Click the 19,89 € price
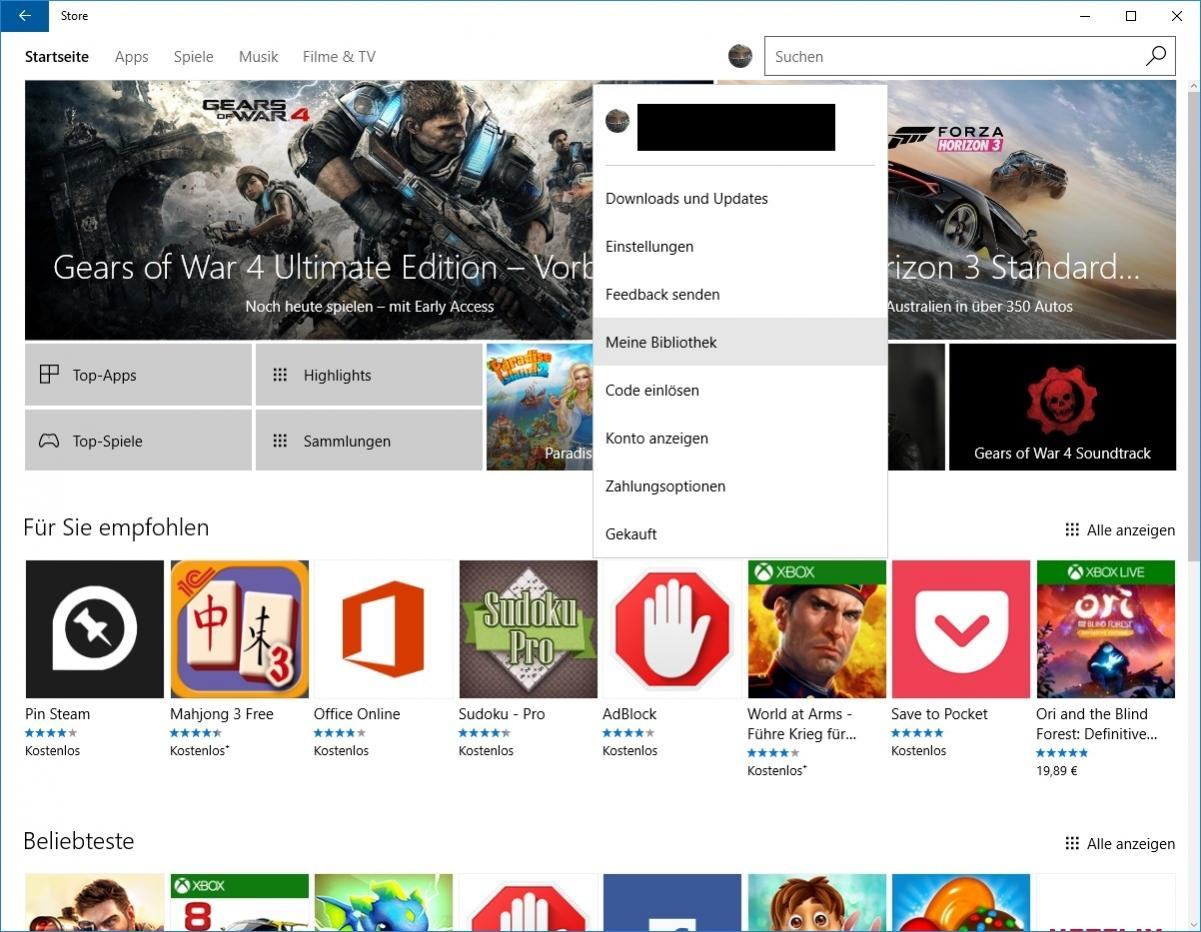Screen dimensions: 1201x932 coord(1056,771)
